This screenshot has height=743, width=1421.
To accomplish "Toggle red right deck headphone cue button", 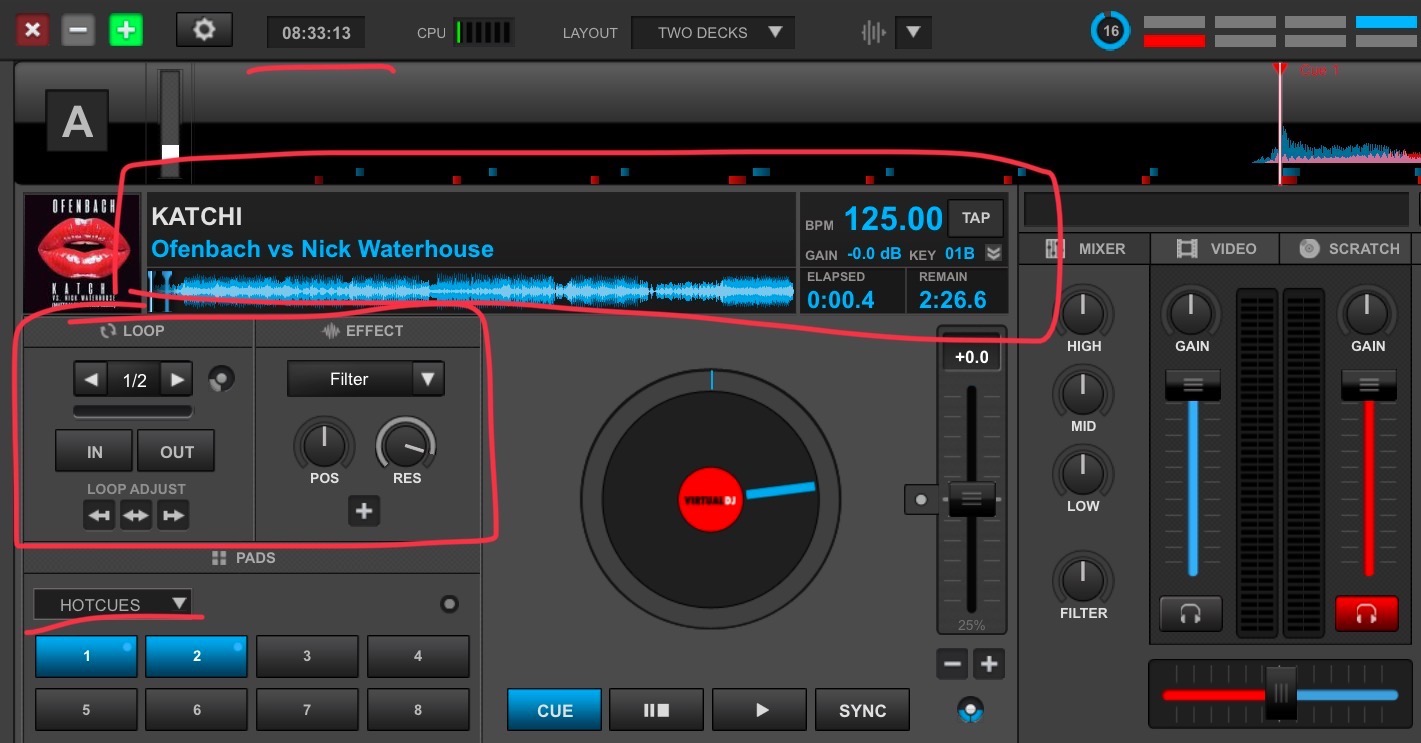I will [1366, 614].
